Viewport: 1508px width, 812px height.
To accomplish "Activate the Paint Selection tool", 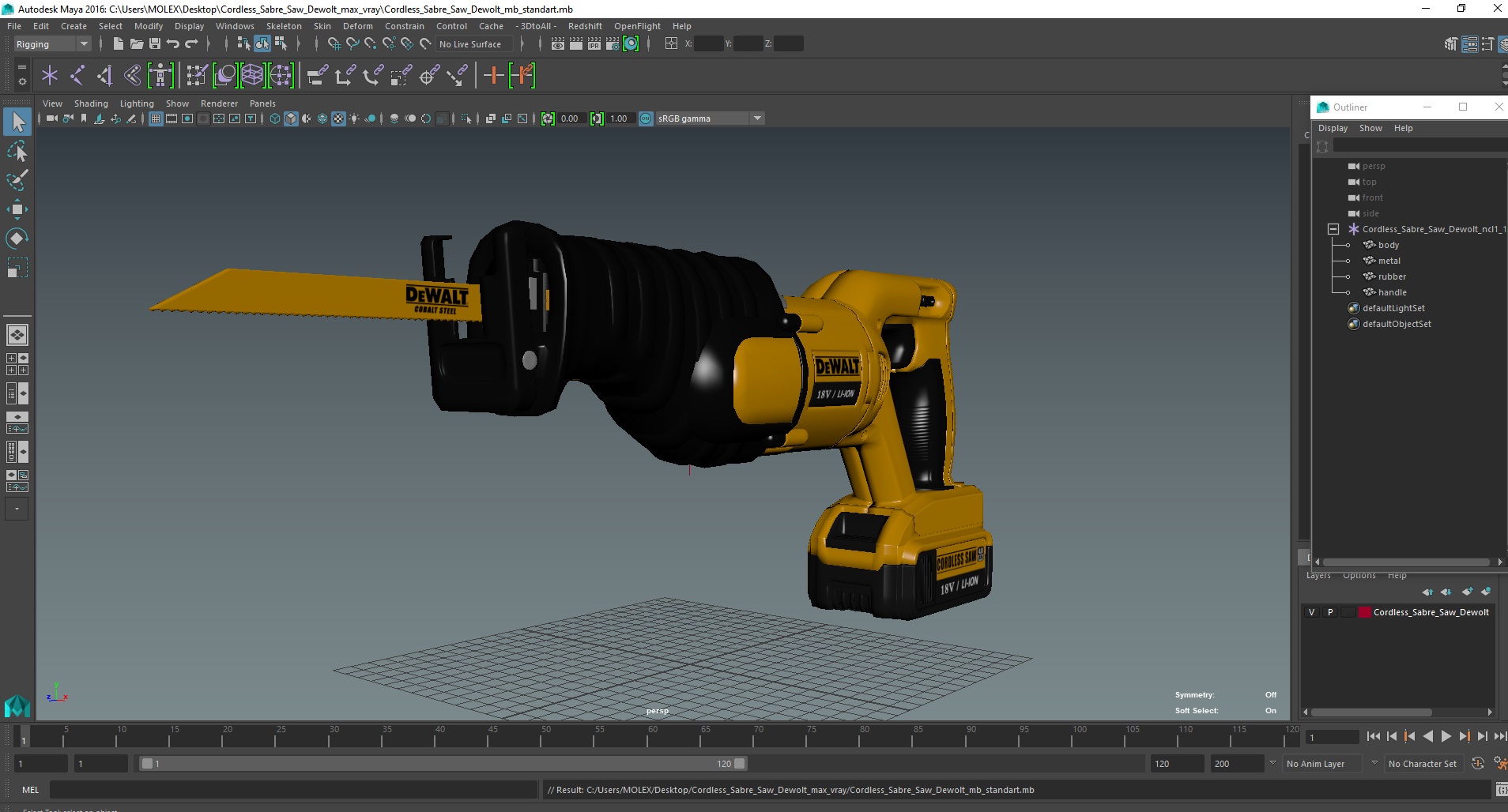I will pyautogui.click(x=17, y=180).
